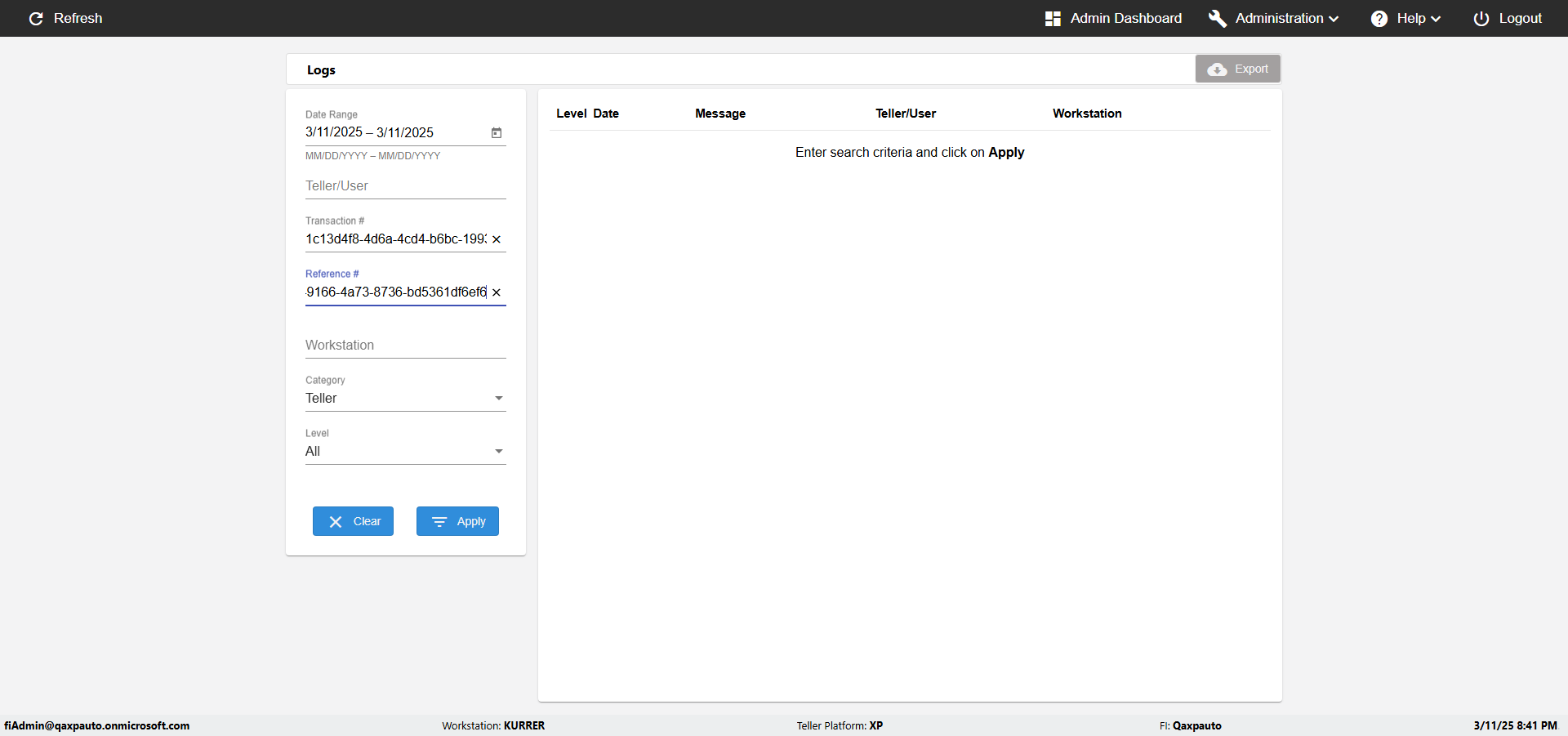Open the Admin Dashboard grid icon
This screenshot has height=736, width=1568.
coord(1053,18)
